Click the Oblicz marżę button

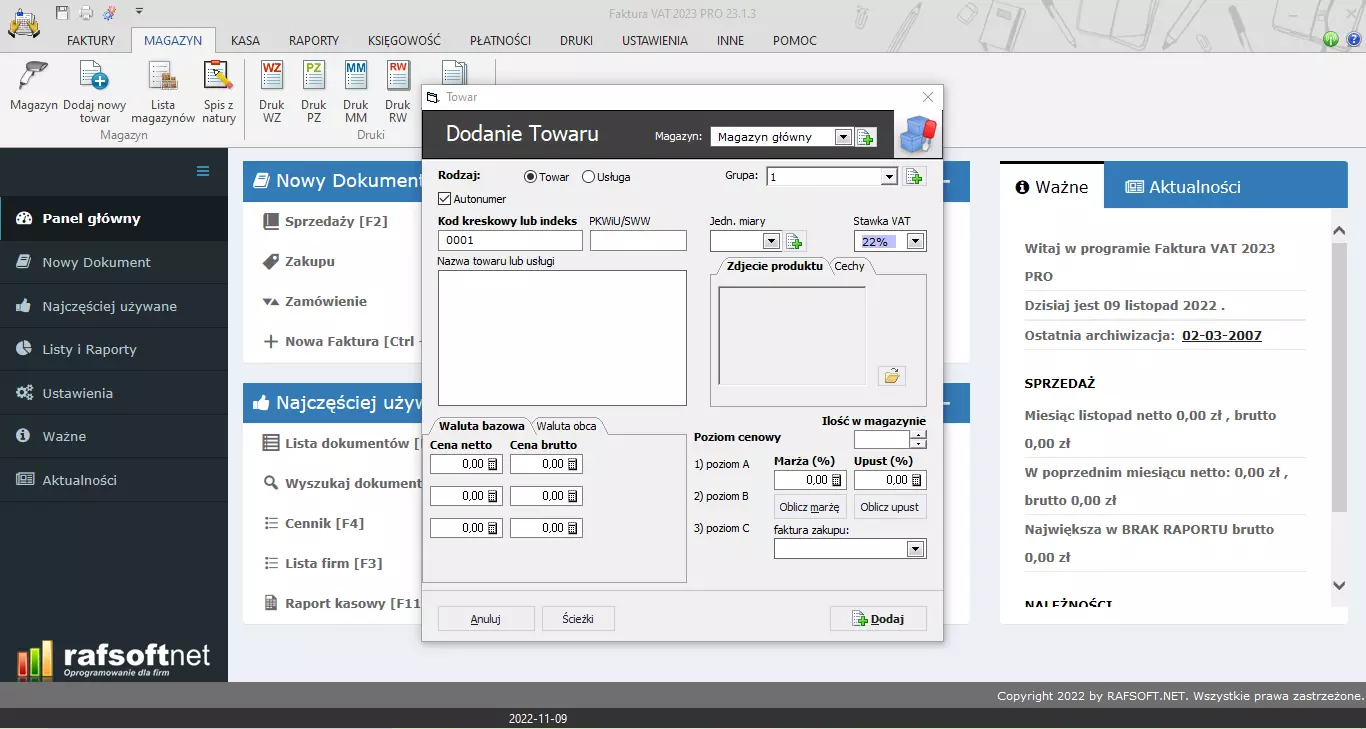pos(810,507)
